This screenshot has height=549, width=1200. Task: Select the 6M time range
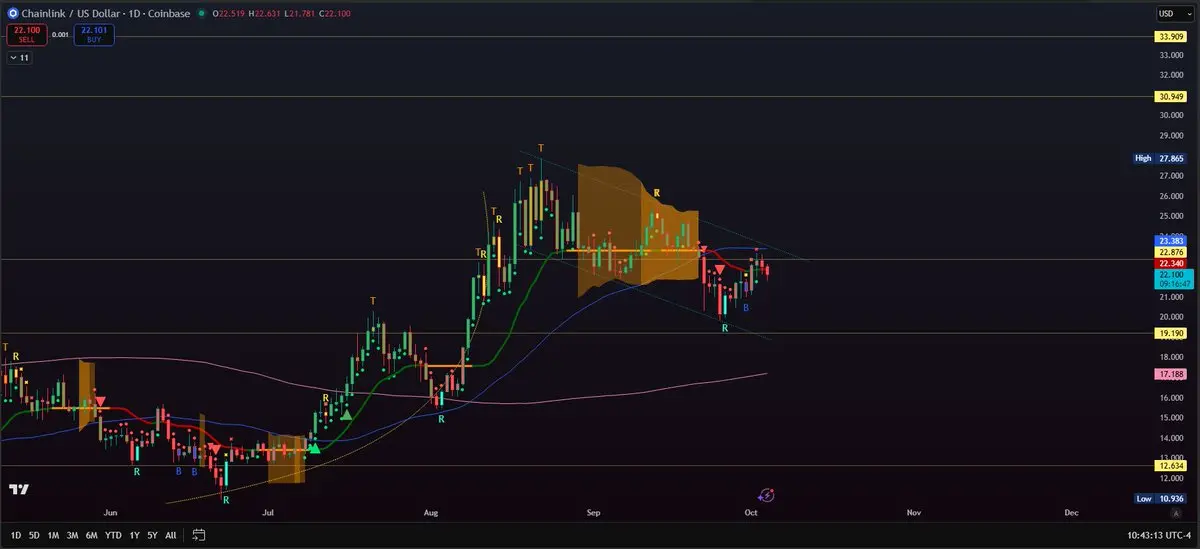92,535
